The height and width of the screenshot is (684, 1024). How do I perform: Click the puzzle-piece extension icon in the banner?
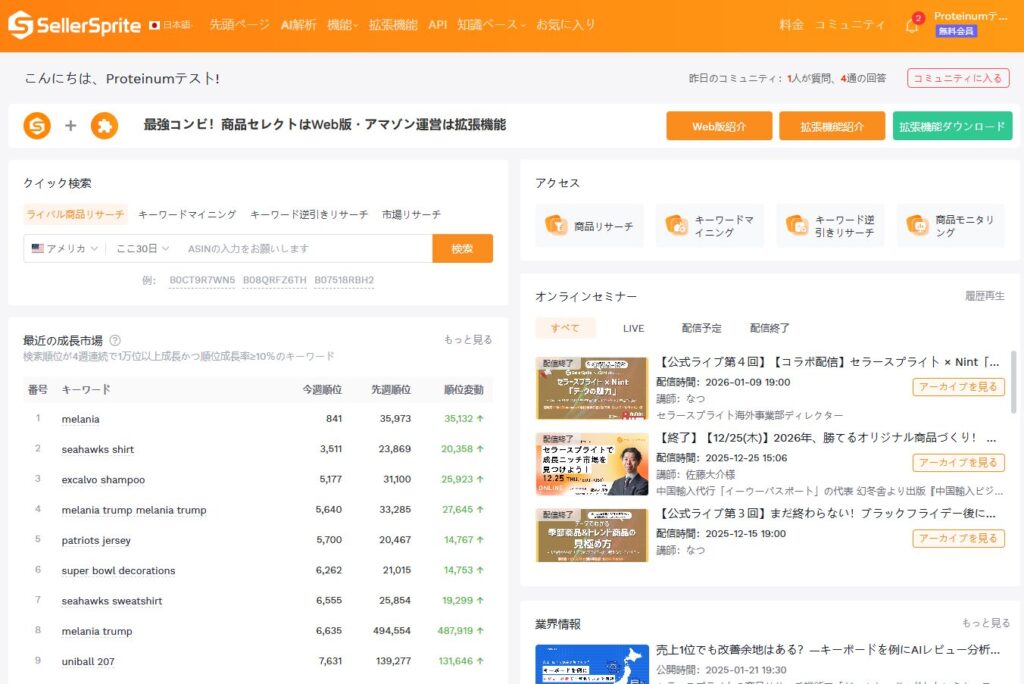point(104,126)
